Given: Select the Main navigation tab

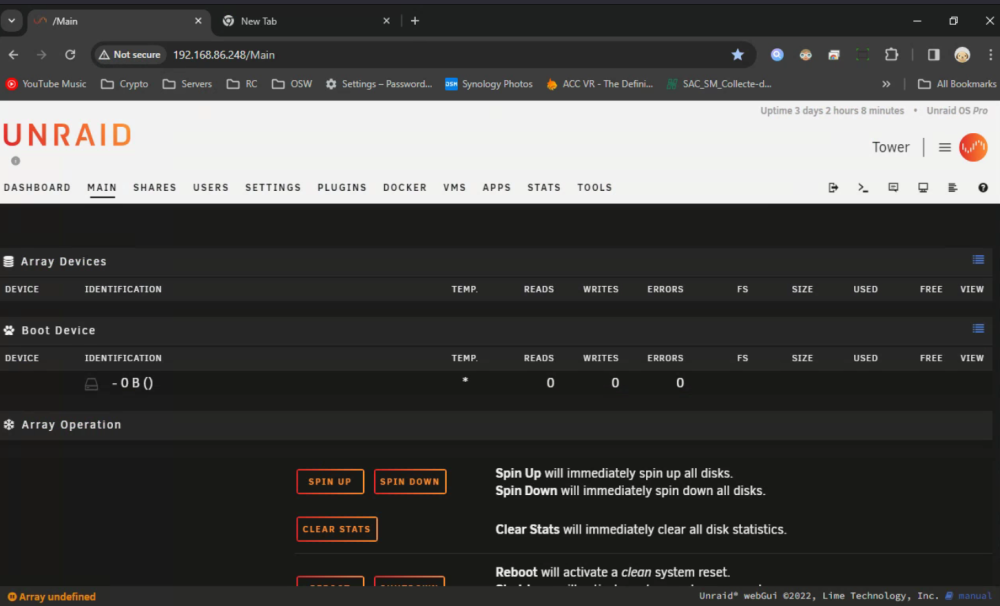Looking at the screenshot, I should [x=102, y=188].
